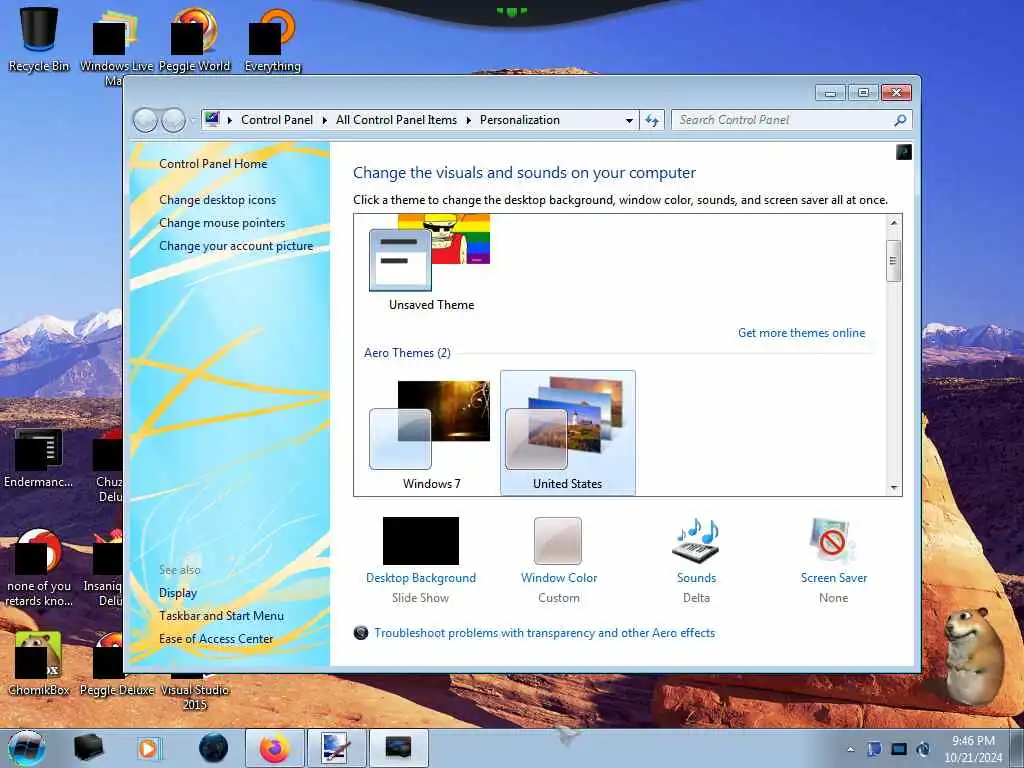Screen dimensions: 1024x768
Task: Open Windows Media Player taskbar icon
Action: (148, 748)
